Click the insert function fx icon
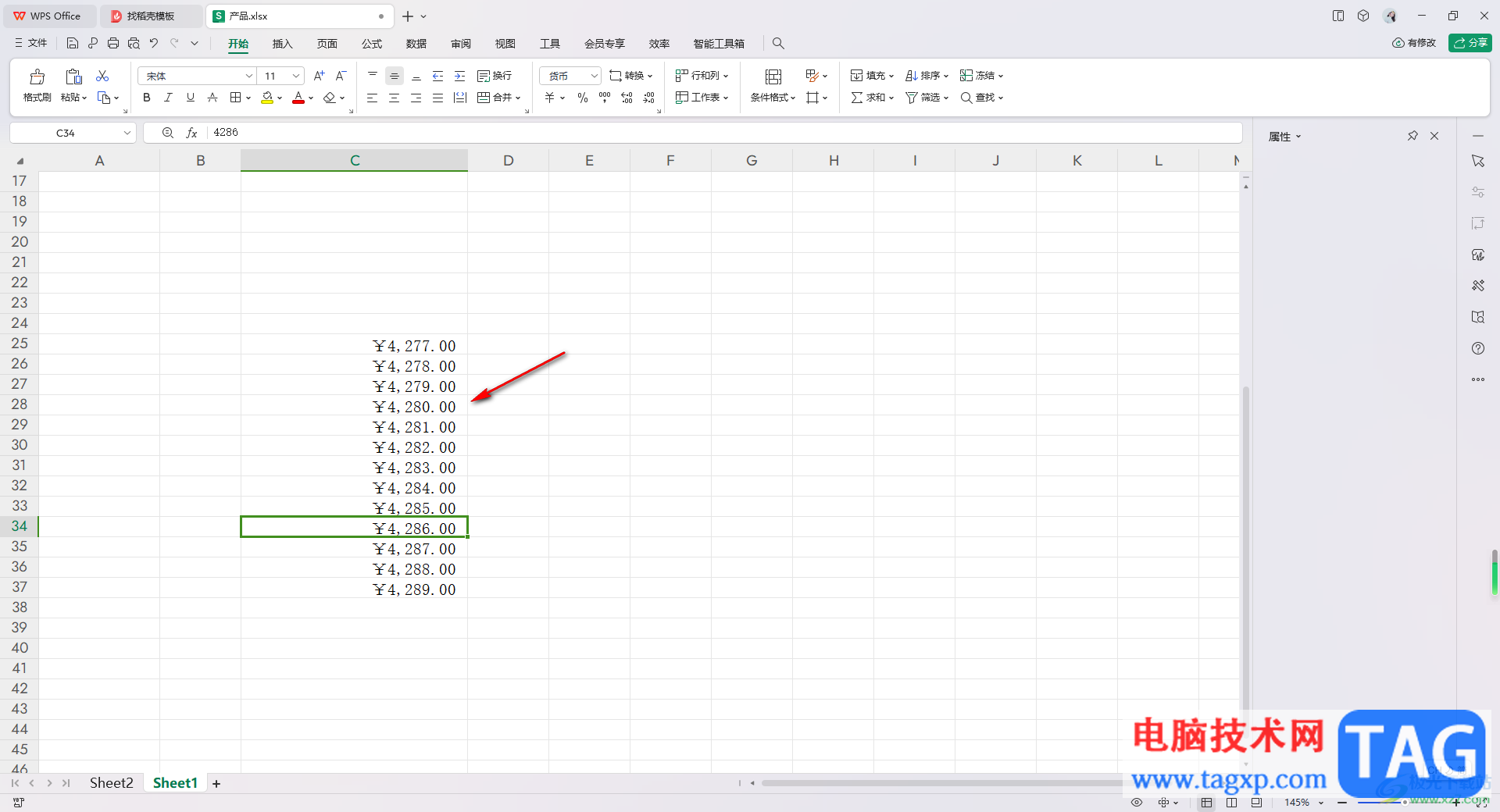 (x=191, y=133)
